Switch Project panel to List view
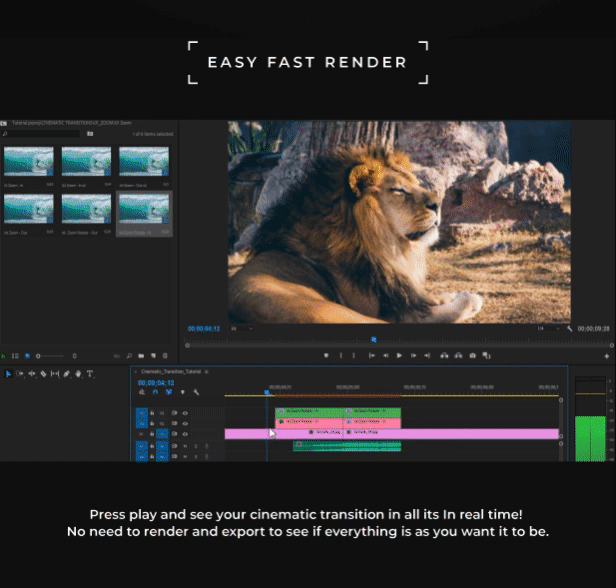Image resolution: width=616 pixels, height=588 pixels. (15, 356)
